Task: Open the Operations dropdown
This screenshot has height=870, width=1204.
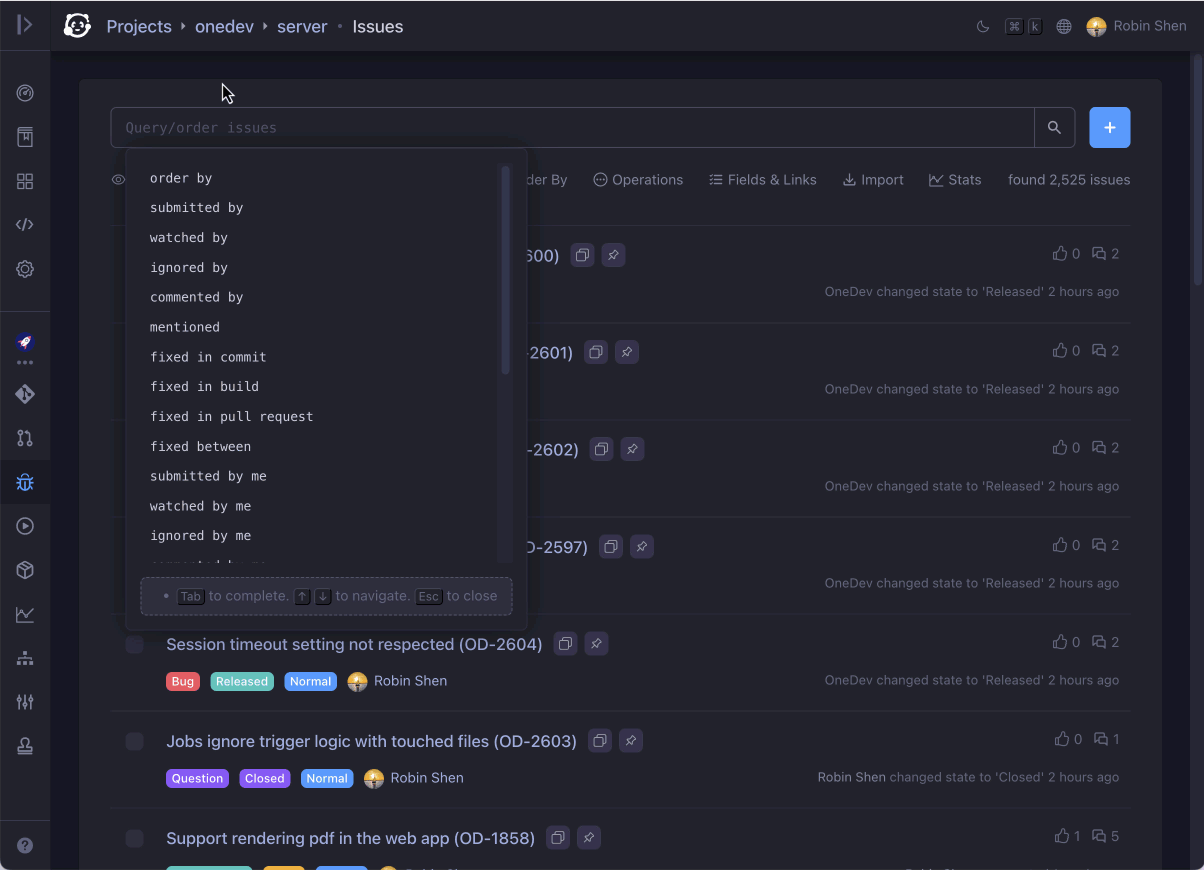Action: [x=638, y=180]
